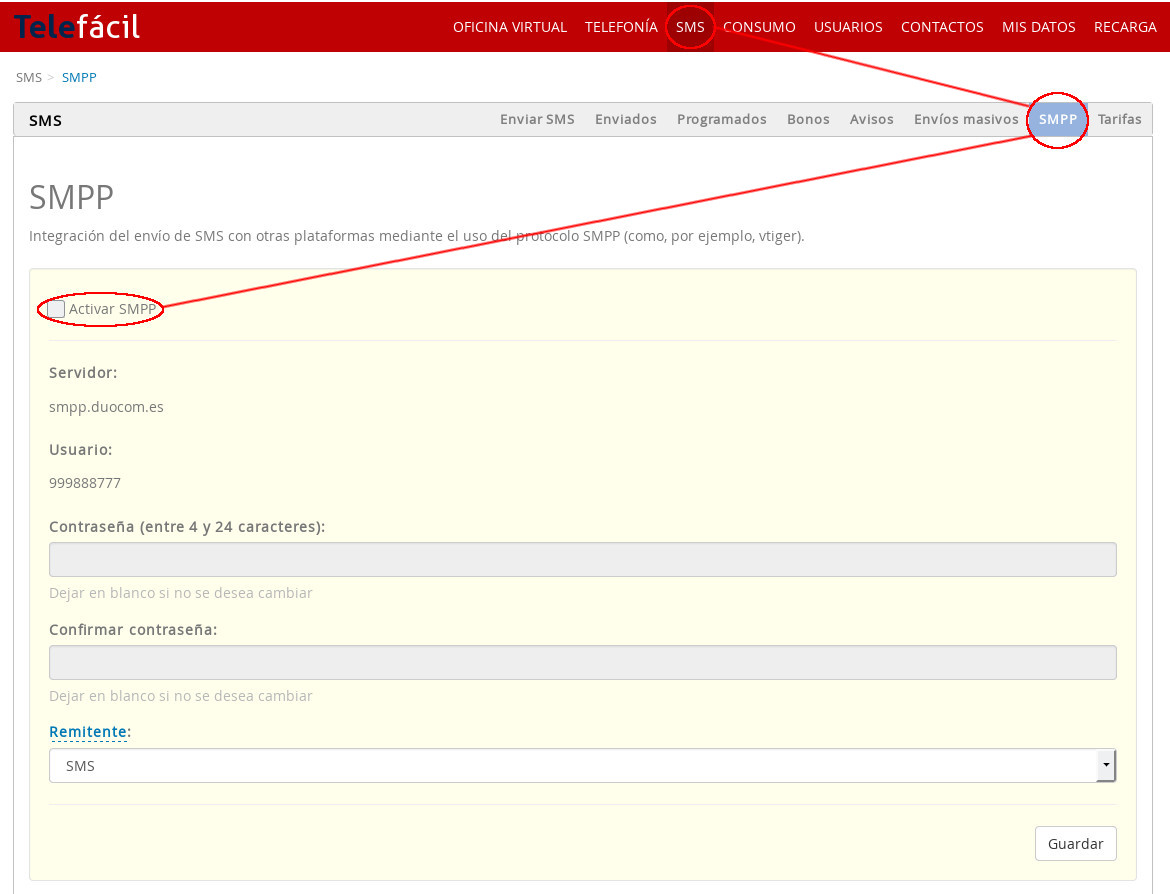Go to the Consumo section
The height and width of the screenshot is (894, 1170).
point(759,27)
